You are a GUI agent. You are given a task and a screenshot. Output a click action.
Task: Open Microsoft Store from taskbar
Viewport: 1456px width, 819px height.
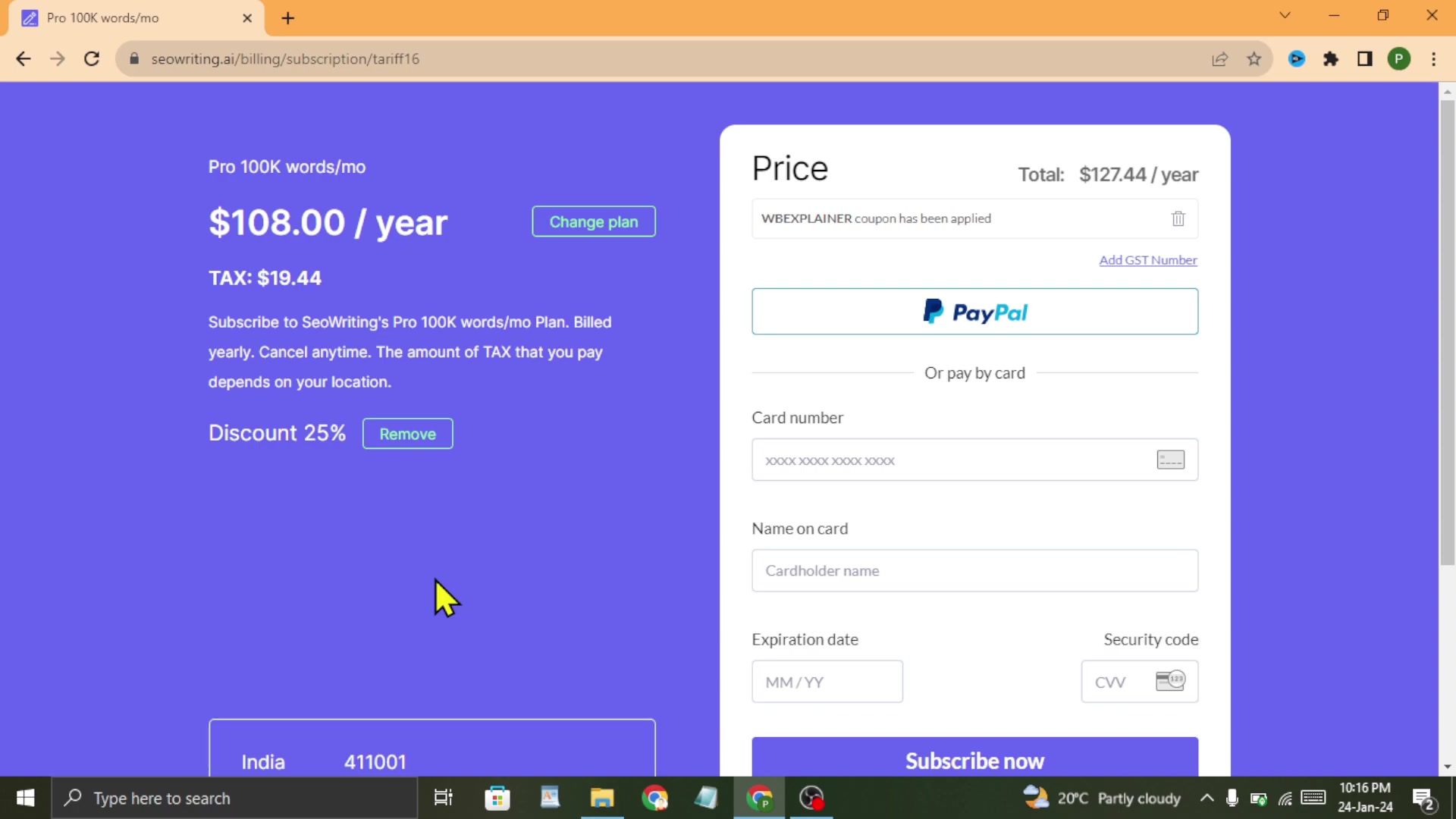[x=497, y=798]
